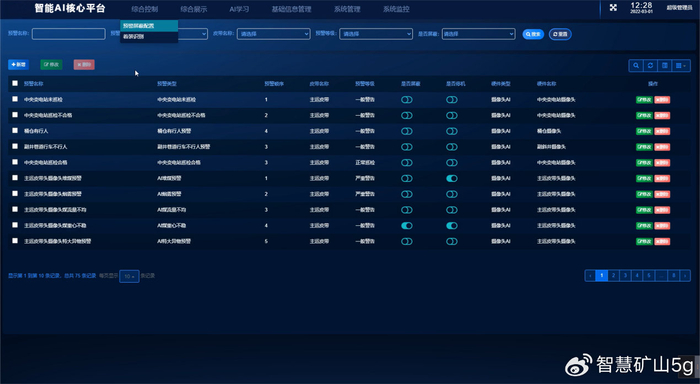Click the 智能AI核心平台 title
This screenshot has width=700, height=384.
click(70, 8)
